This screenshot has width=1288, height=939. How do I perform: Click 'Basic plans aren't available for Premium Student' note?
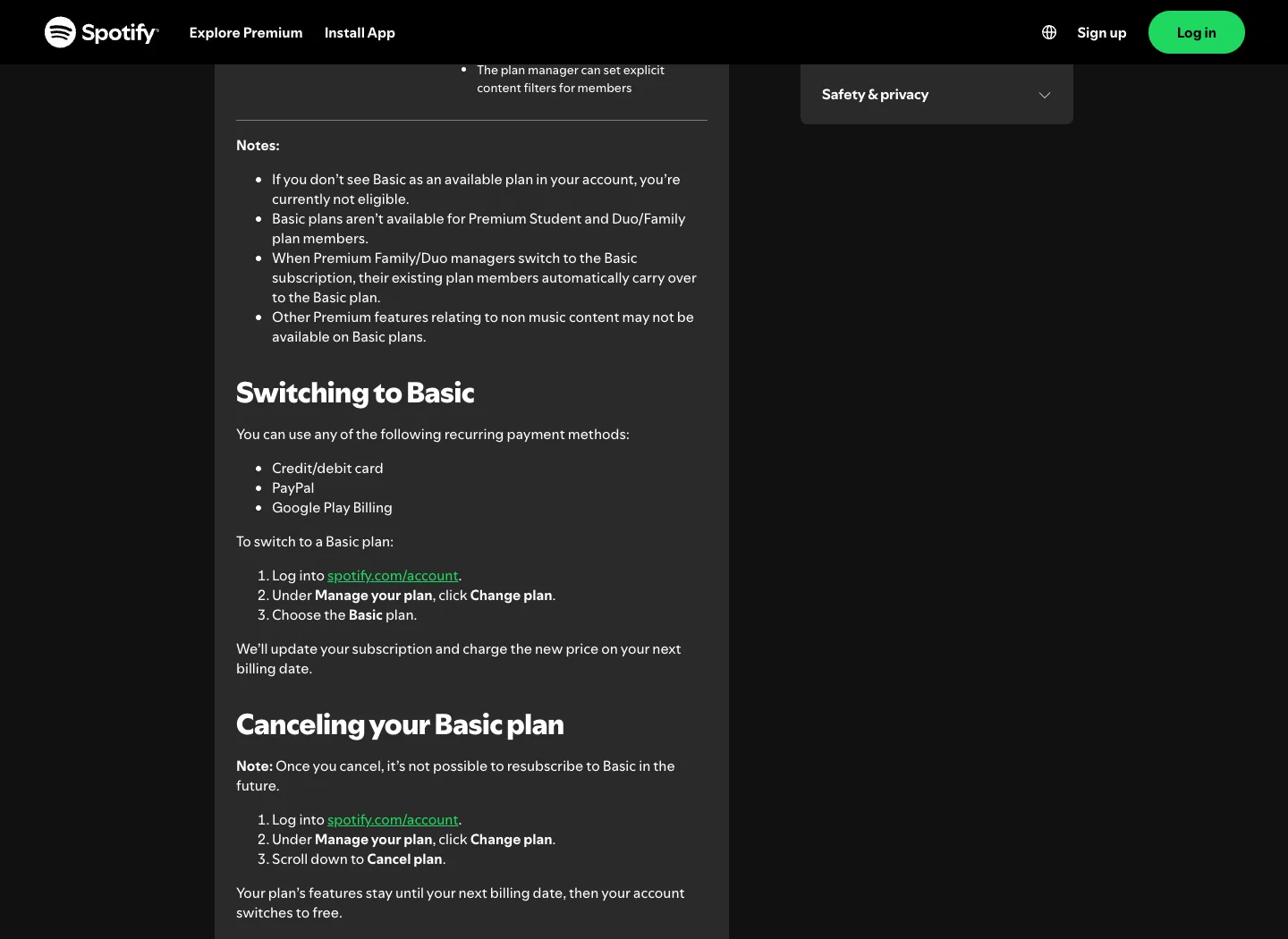479,229
